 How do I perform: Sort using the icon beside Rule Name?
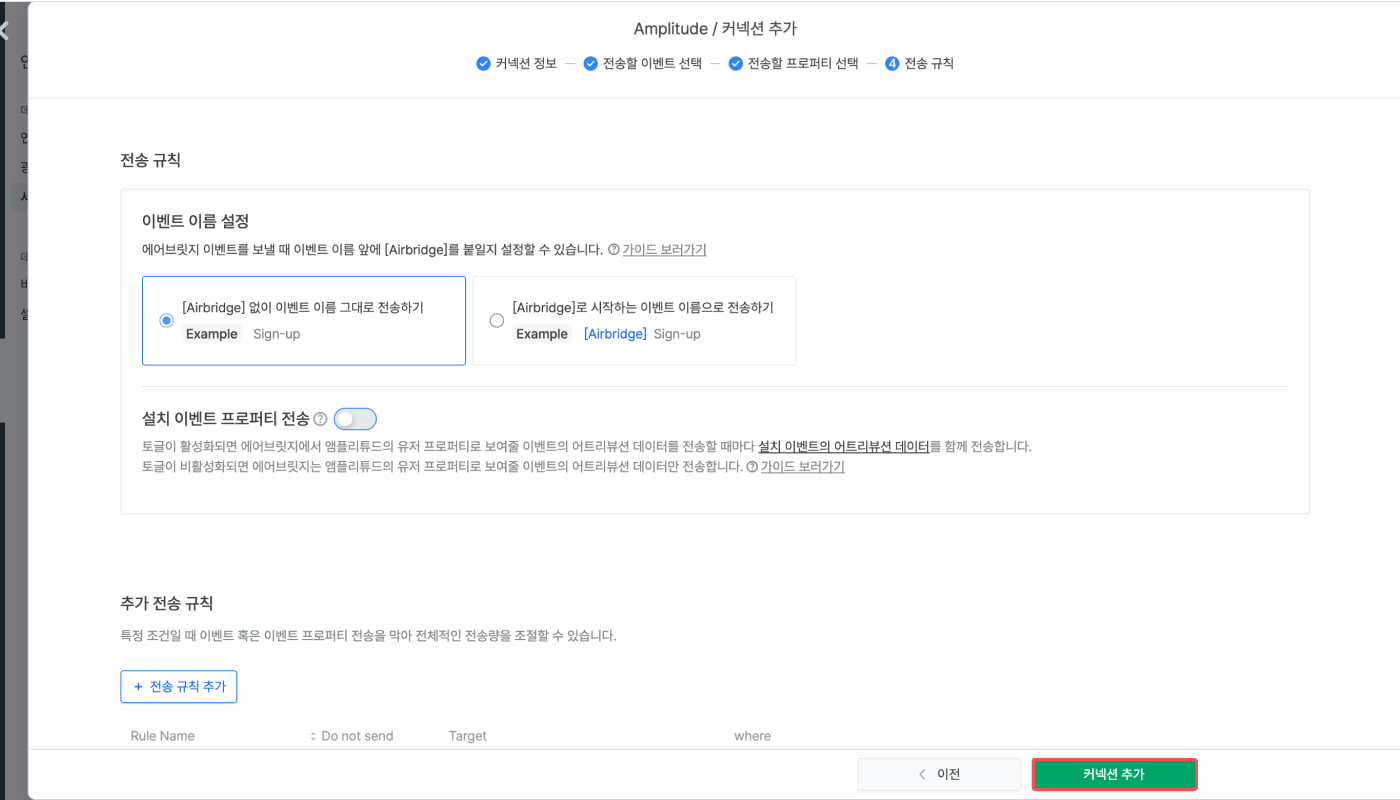click(313, 737)
